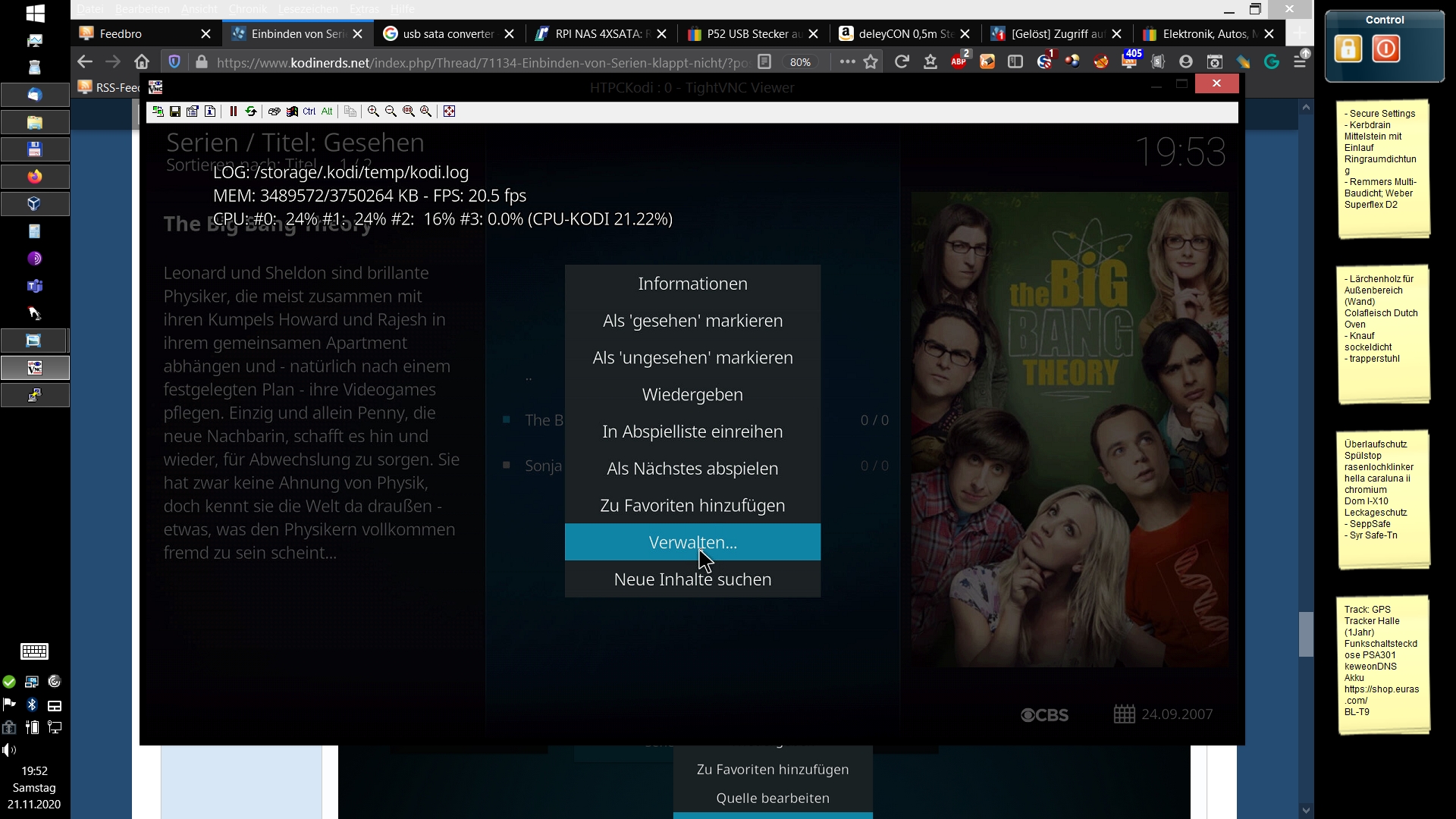
Task: Open the Lesezeichen menu
Action: [x=308, y=9]
